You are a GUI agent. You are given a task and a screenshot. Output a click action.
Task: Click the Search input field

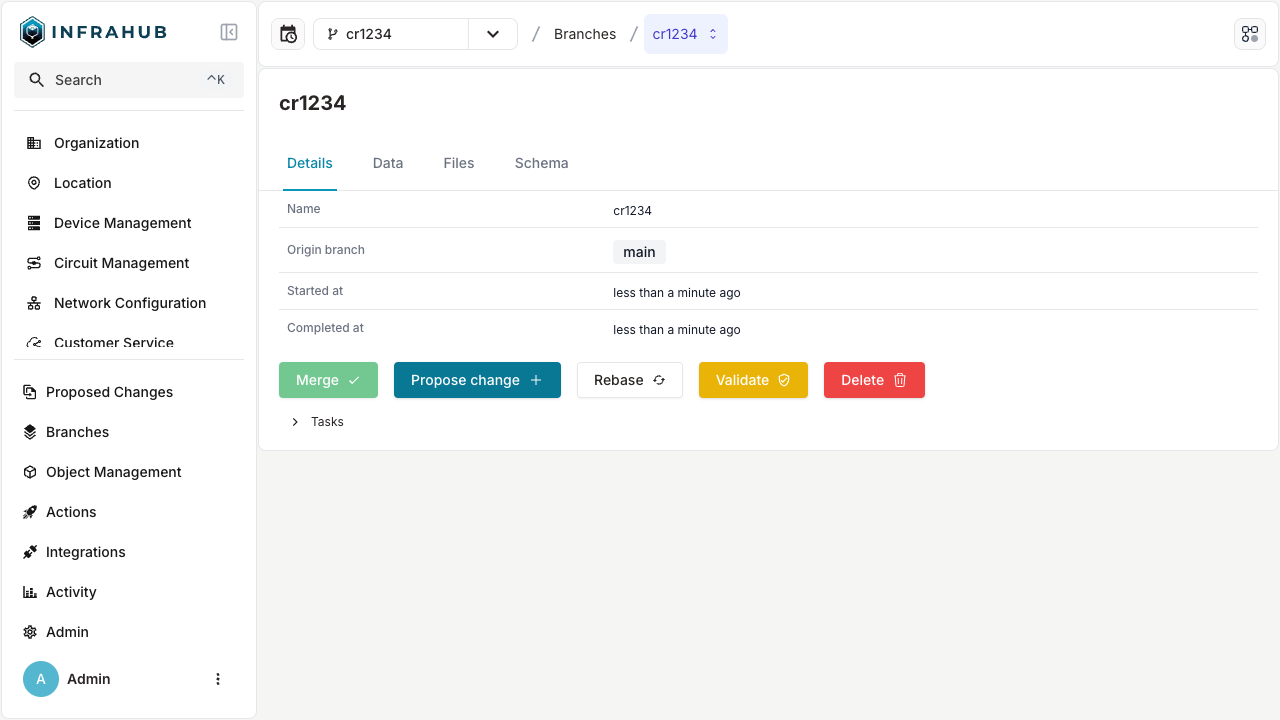click(x=128, y=80)
